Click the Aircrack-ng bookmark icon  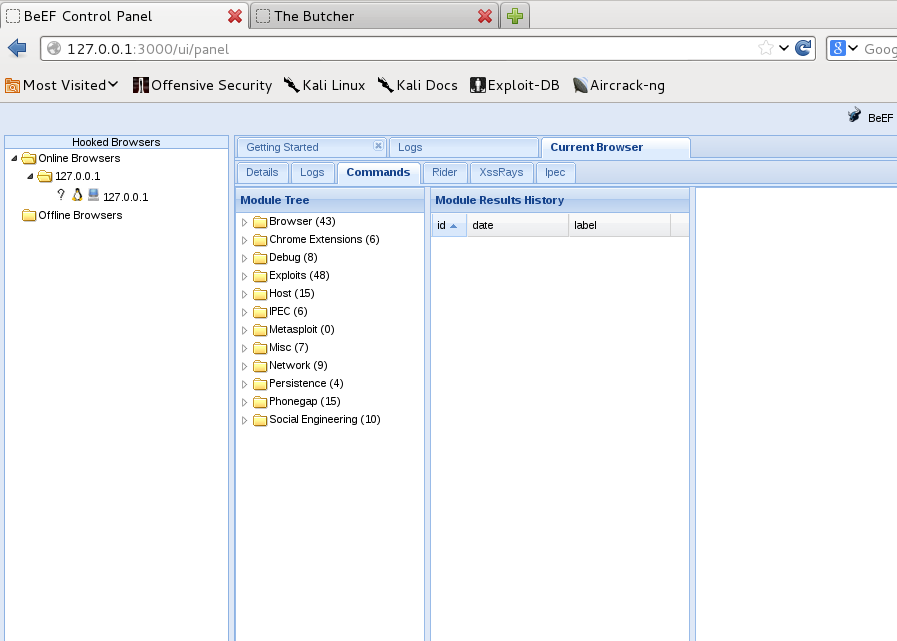[580, 85]
